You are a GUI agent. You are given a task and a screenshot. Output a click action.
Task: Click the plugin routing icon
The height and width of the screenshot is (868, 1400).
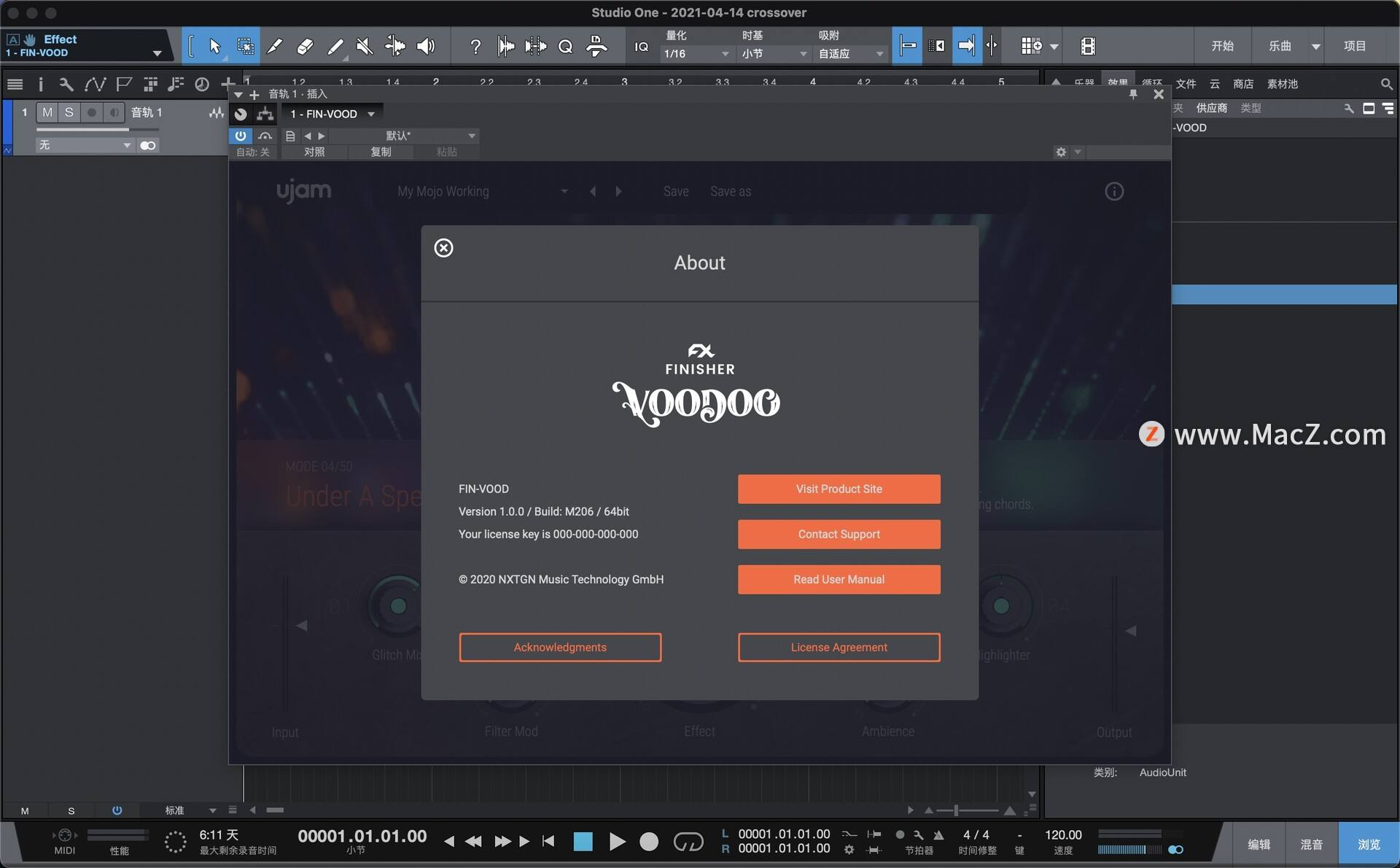tap(265, 114)
